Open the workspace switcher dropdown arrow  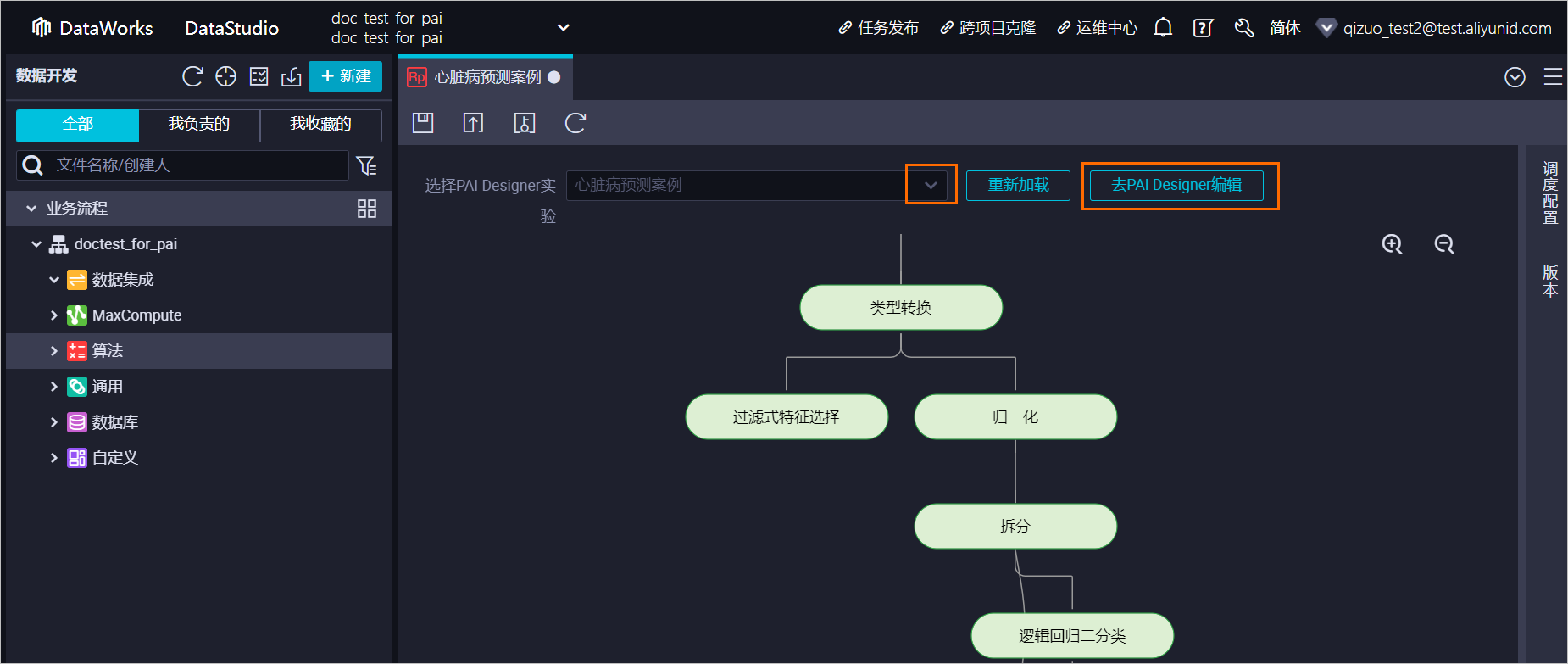(563, 28)
